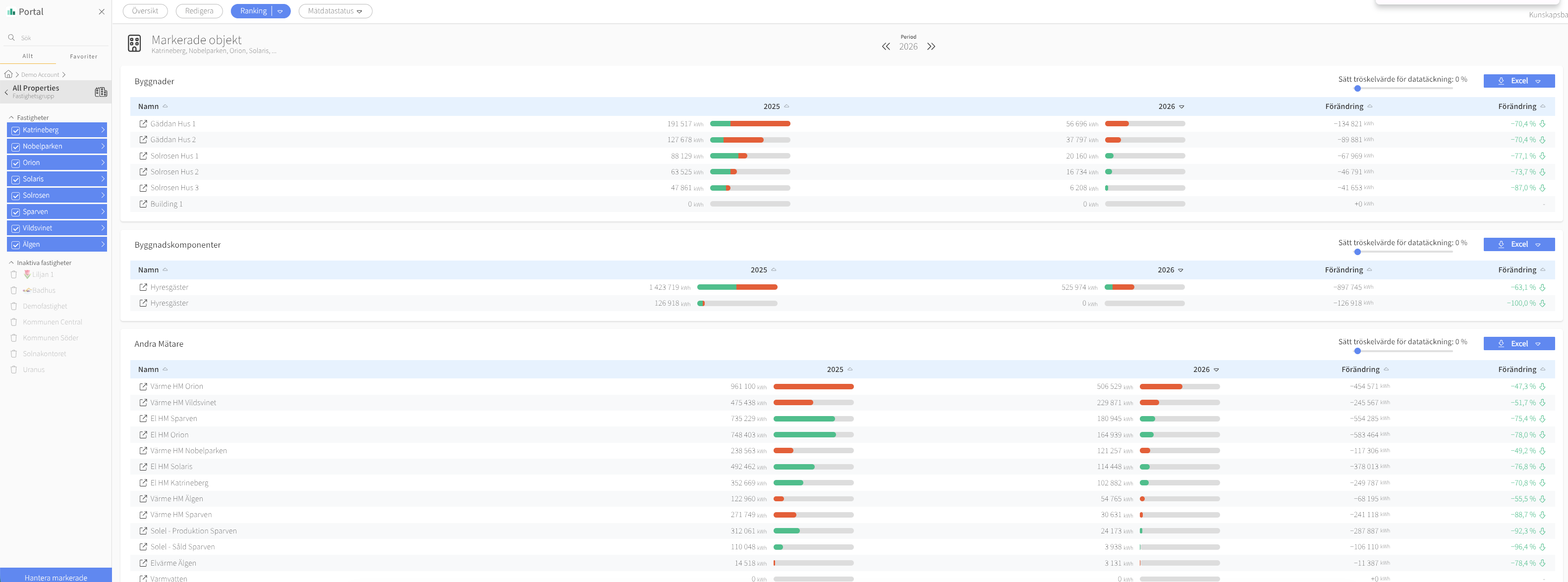Screen dimensions: 1568x582
Task: Open the external link icon for Building 1
Action: (143, 204)
